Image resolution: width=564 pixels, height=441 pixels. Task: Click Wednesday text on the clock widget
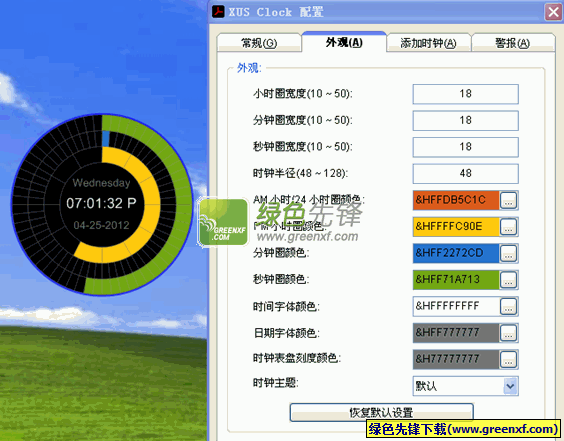101,183
